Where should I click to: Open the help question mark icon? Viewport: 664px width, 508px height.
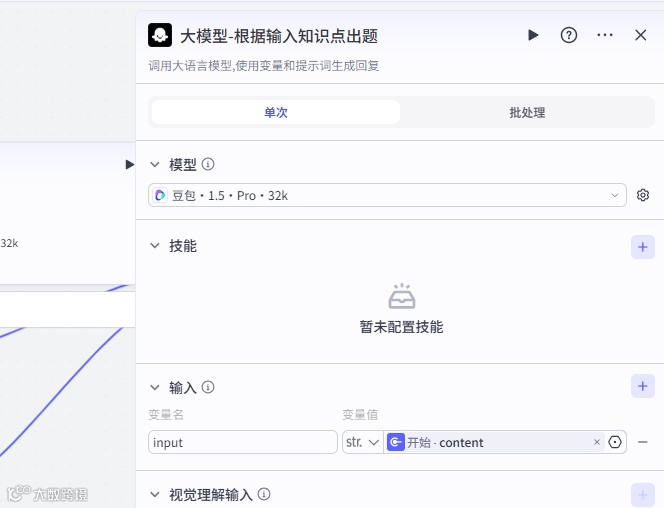coord(569,35)
